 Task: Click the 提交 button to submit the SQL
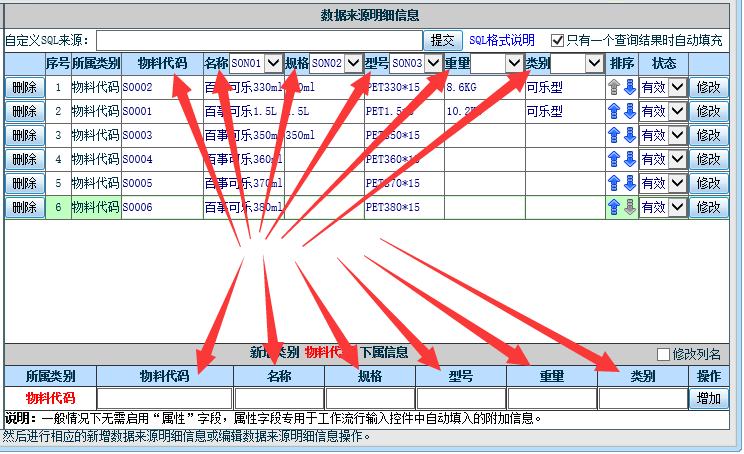442,41
